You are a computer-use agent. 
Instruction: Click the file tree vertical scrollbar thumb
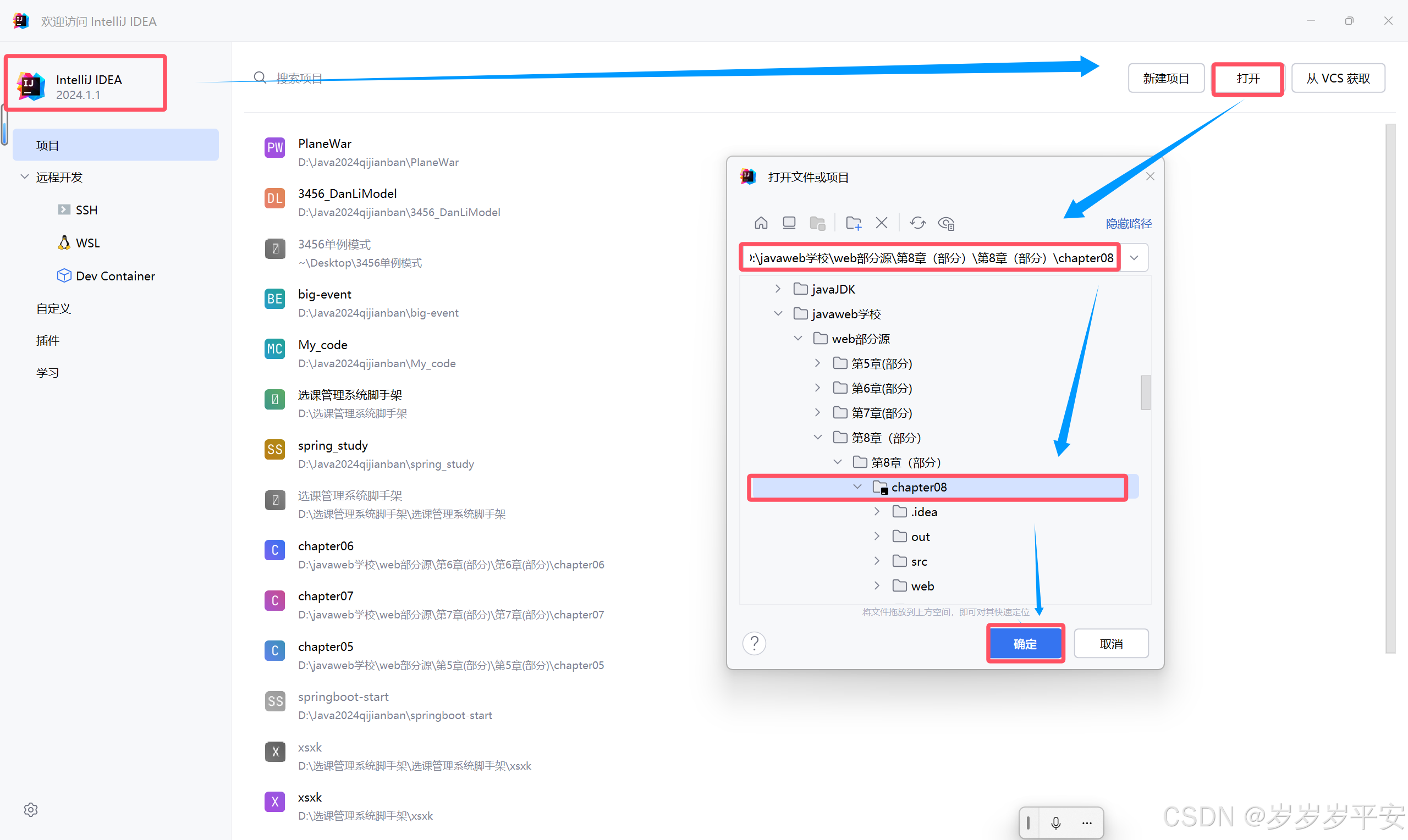(1145, 392)
